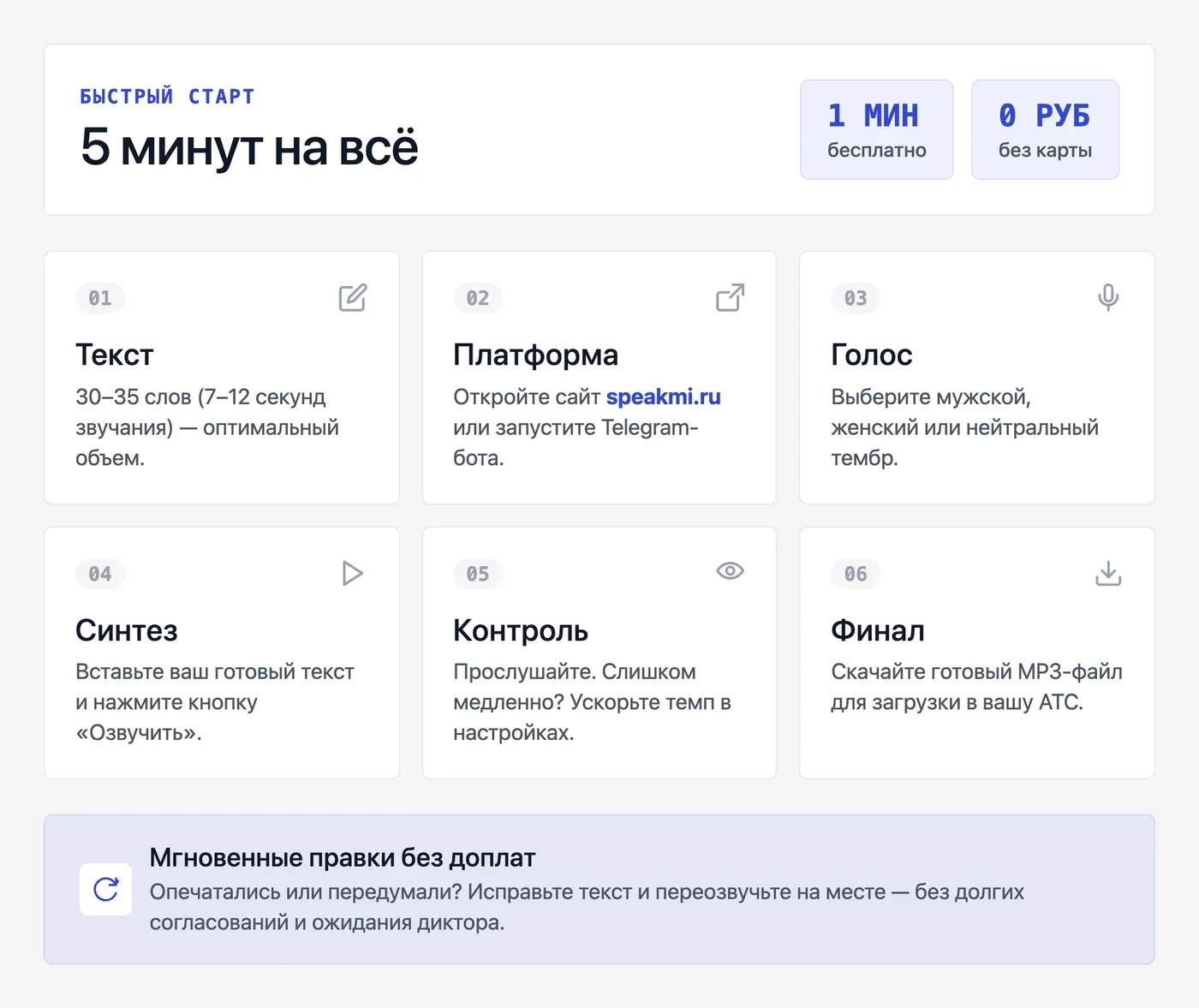Click the step number 04 badge
This screenshot has width=1199, height=1008.
coord(100,574)
